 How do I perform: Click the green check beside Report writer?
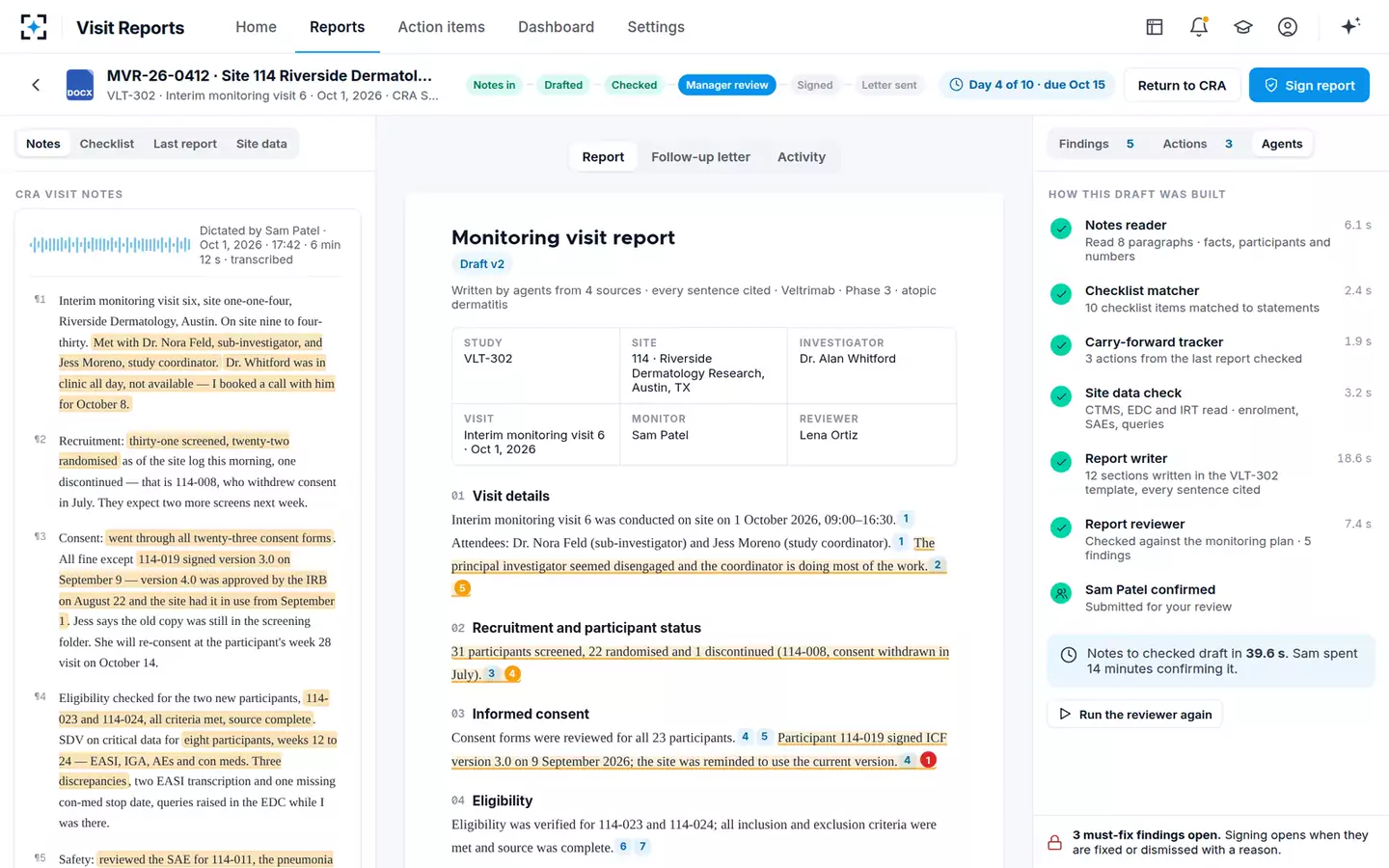point(1061,462)
